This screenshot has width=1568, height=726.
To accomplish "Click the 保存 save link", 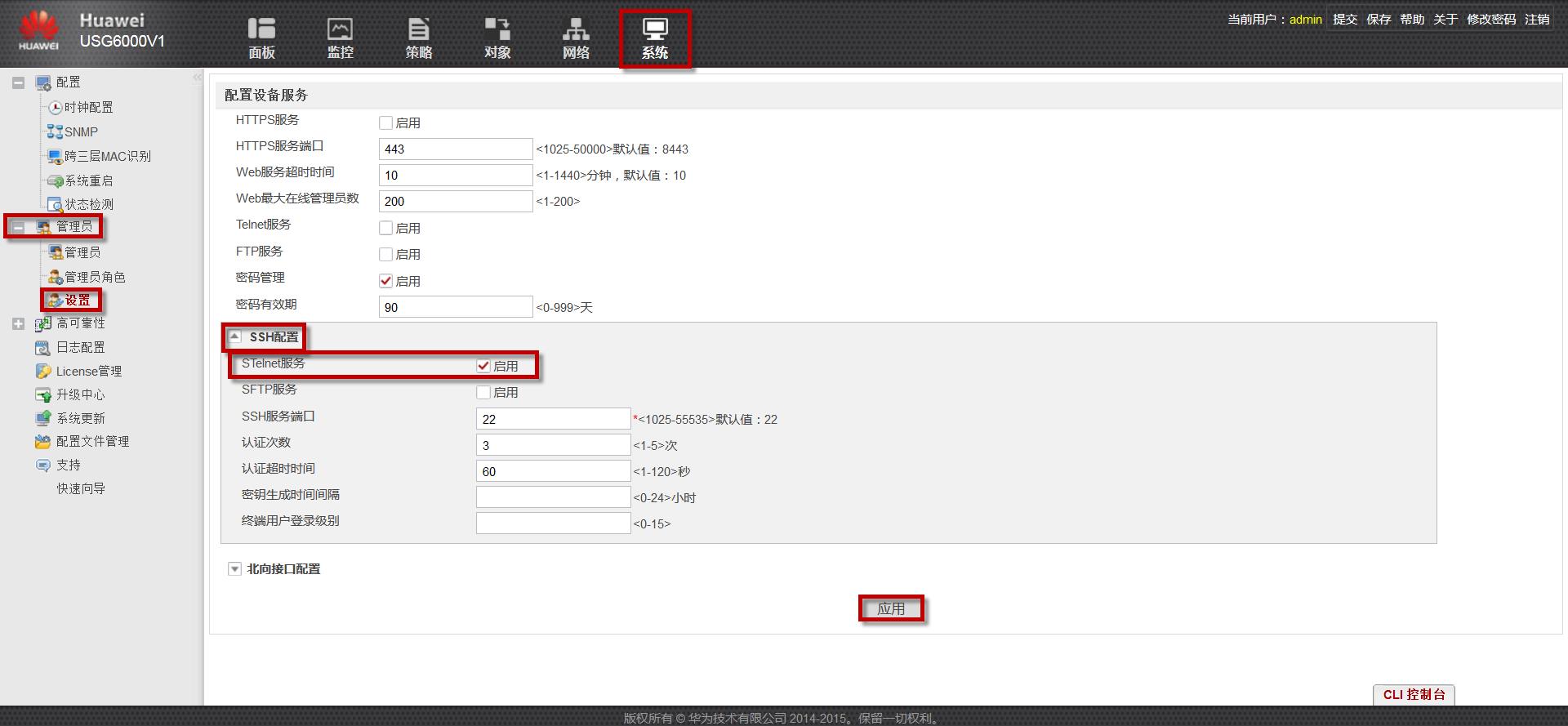I will [x=1379, y=19].
